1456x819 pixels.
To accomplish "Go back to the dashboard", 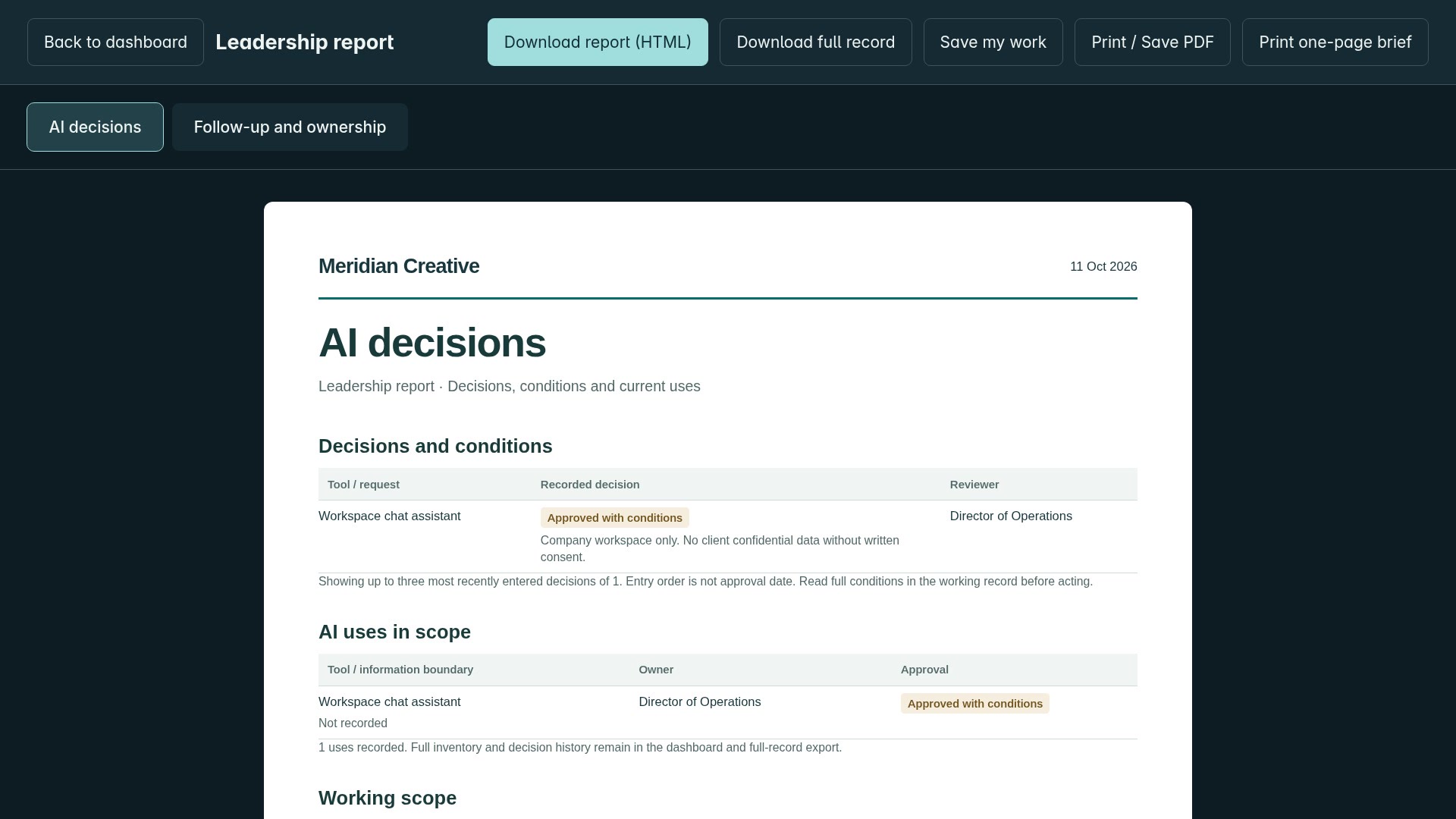I will [x=115, y=42].
